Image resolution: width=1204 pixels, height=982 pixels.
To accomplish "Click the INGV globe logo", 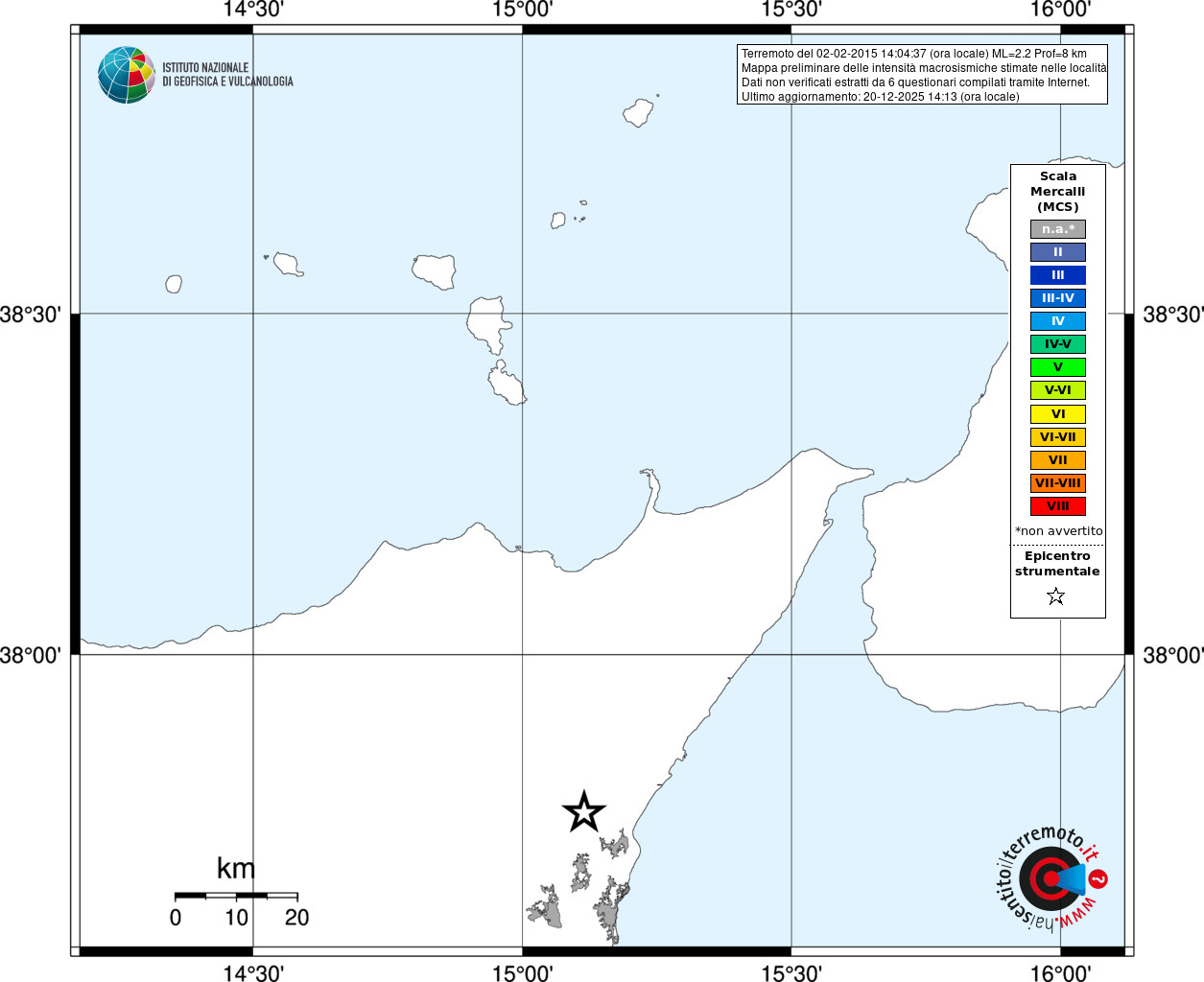I will [x=127, y=75].
